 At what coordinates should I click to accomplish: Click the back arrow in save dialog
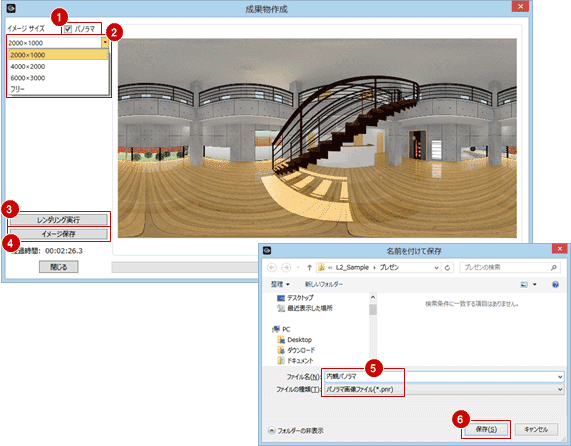click(272, 268)
